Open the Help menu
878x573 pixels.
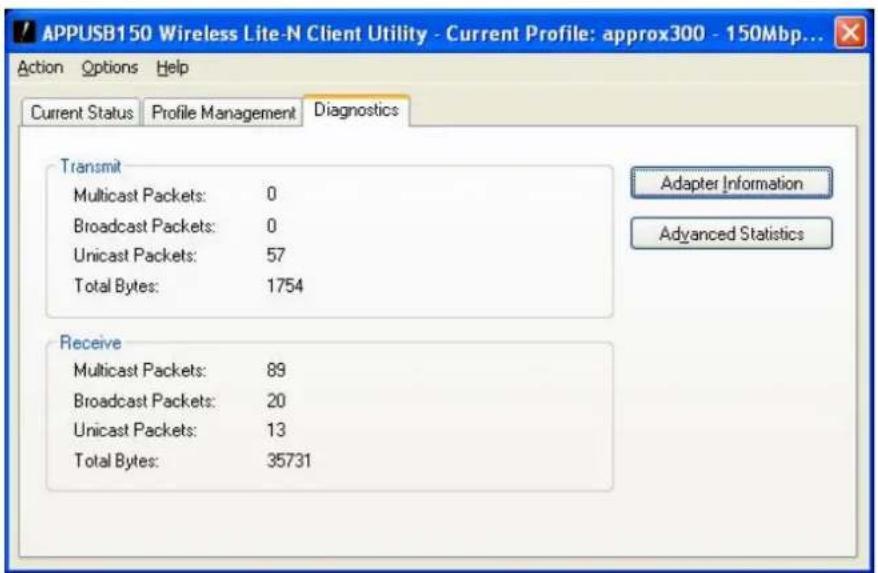pos(172,68)
